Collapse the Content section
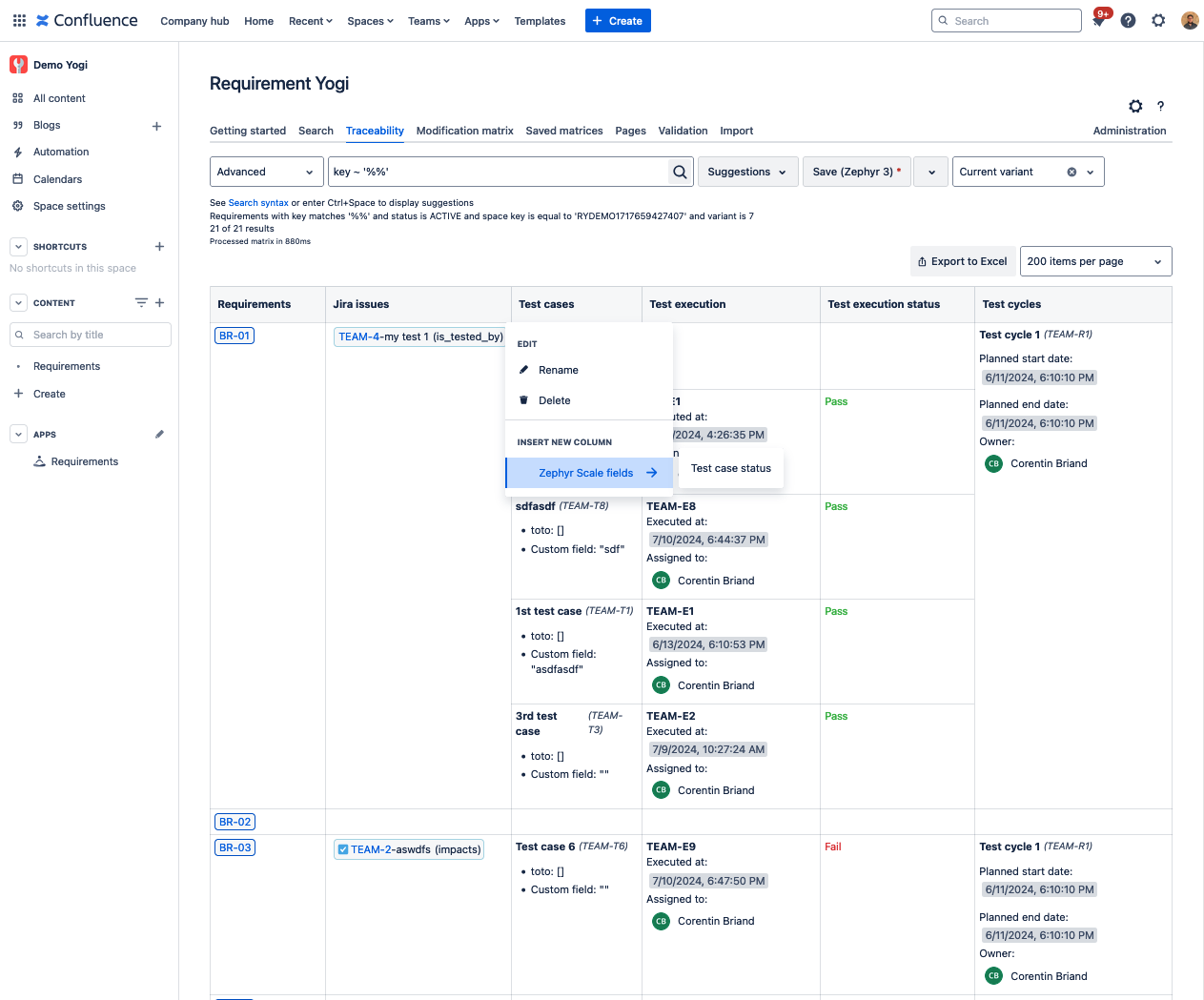This screenshot has width=1204, height=1000. pos(18,303)
